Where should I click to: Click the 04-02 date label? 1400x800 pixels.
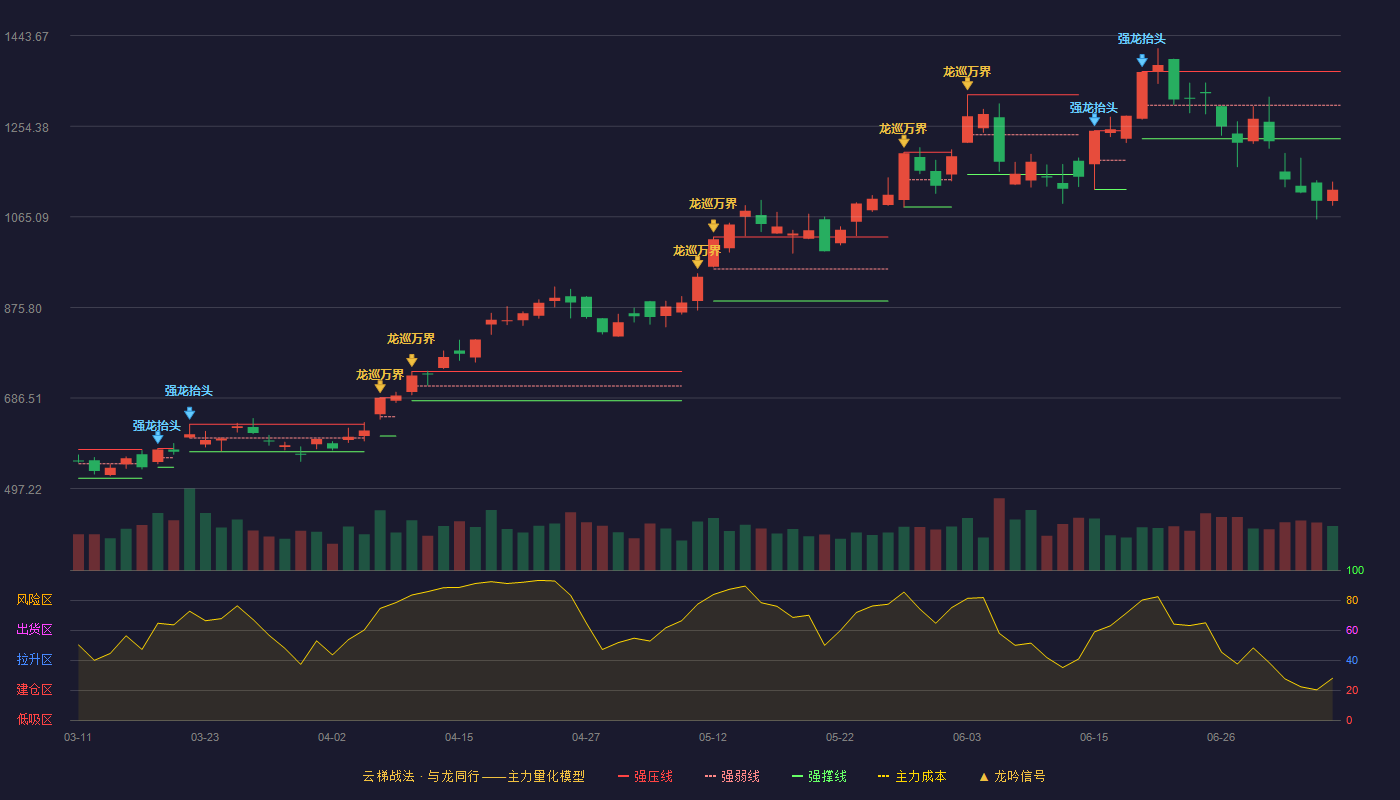[332, 737]
